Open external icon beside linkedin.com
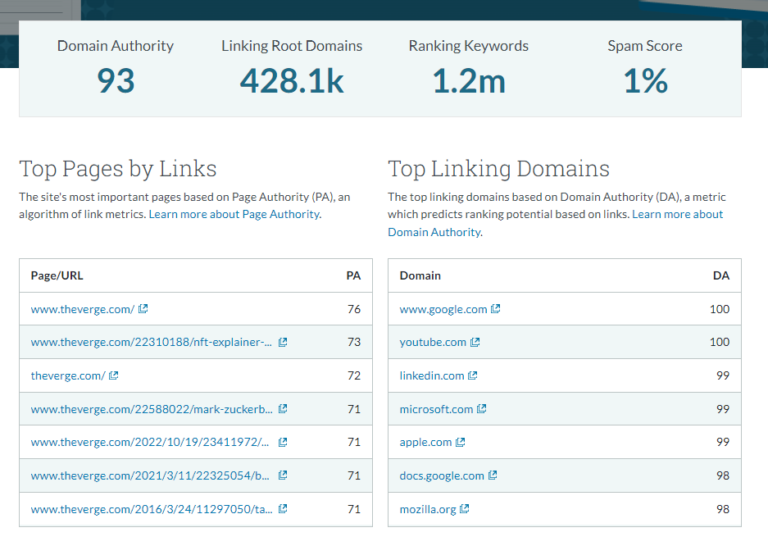This screenshot has width=768, height=555. (473, 375)
